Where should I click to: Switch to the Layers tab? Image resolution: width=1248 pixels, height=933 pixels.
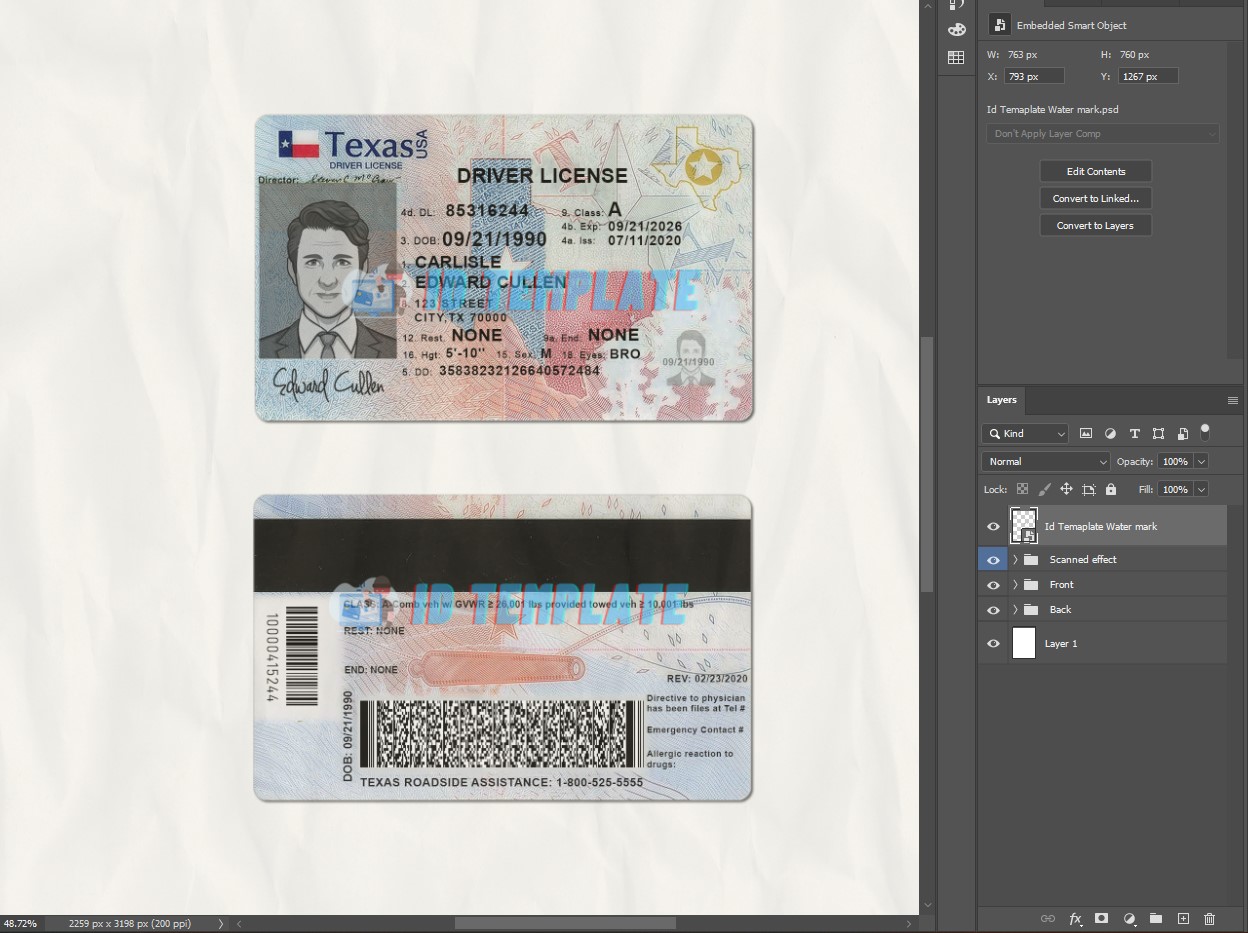pos(1001,400)
